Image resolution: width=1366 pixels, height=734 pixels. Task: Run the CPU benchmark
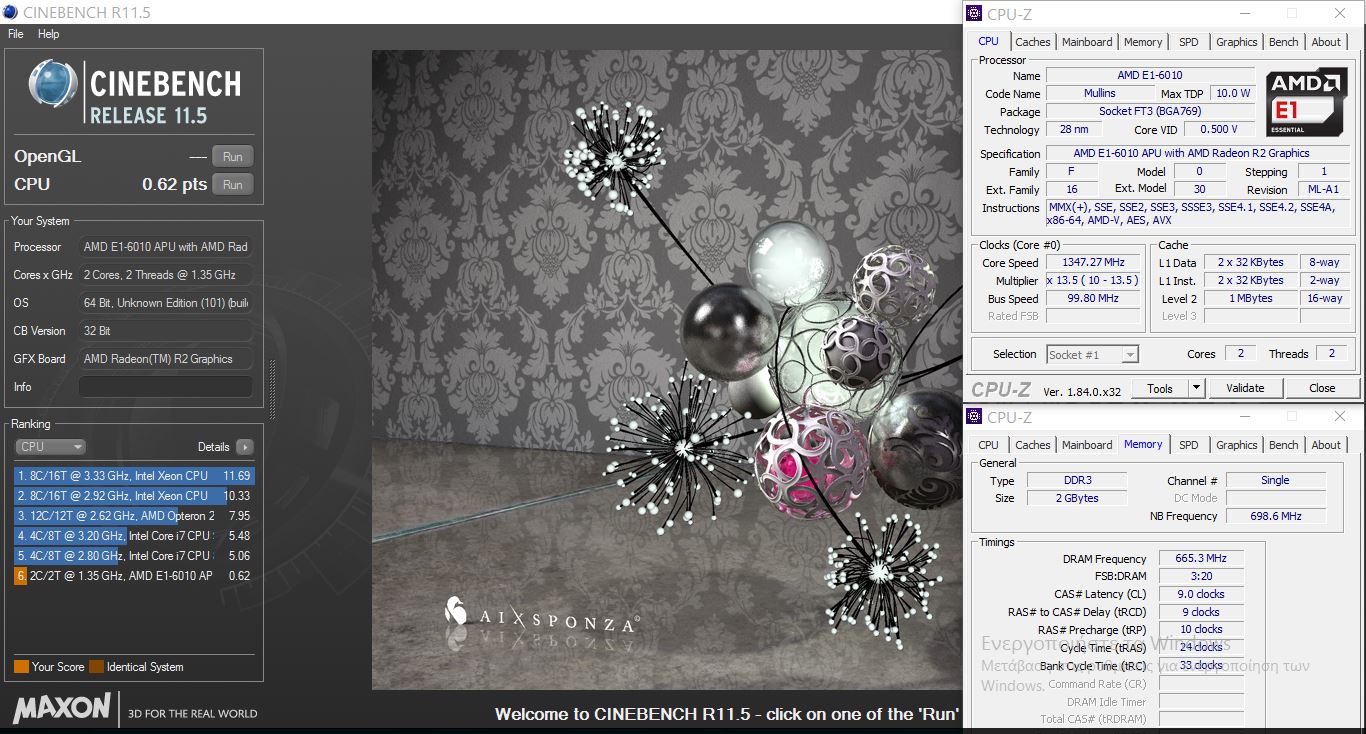pos(232,185)
